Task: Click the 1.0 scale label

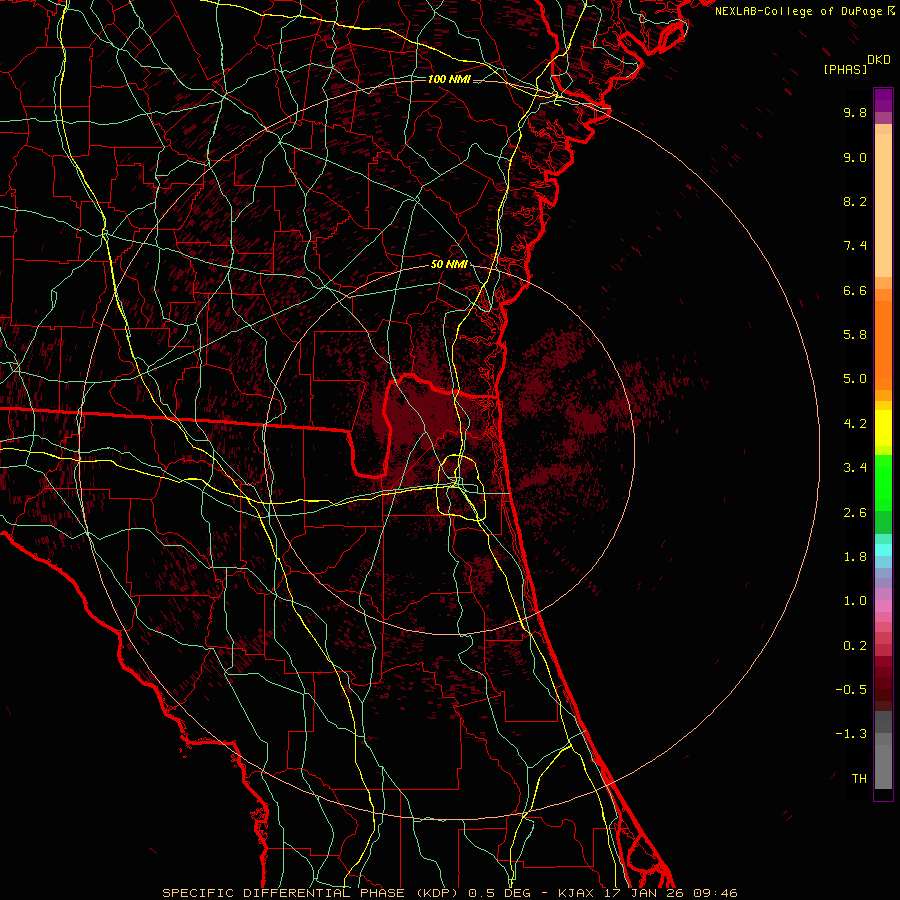Action: click(855, 601)
